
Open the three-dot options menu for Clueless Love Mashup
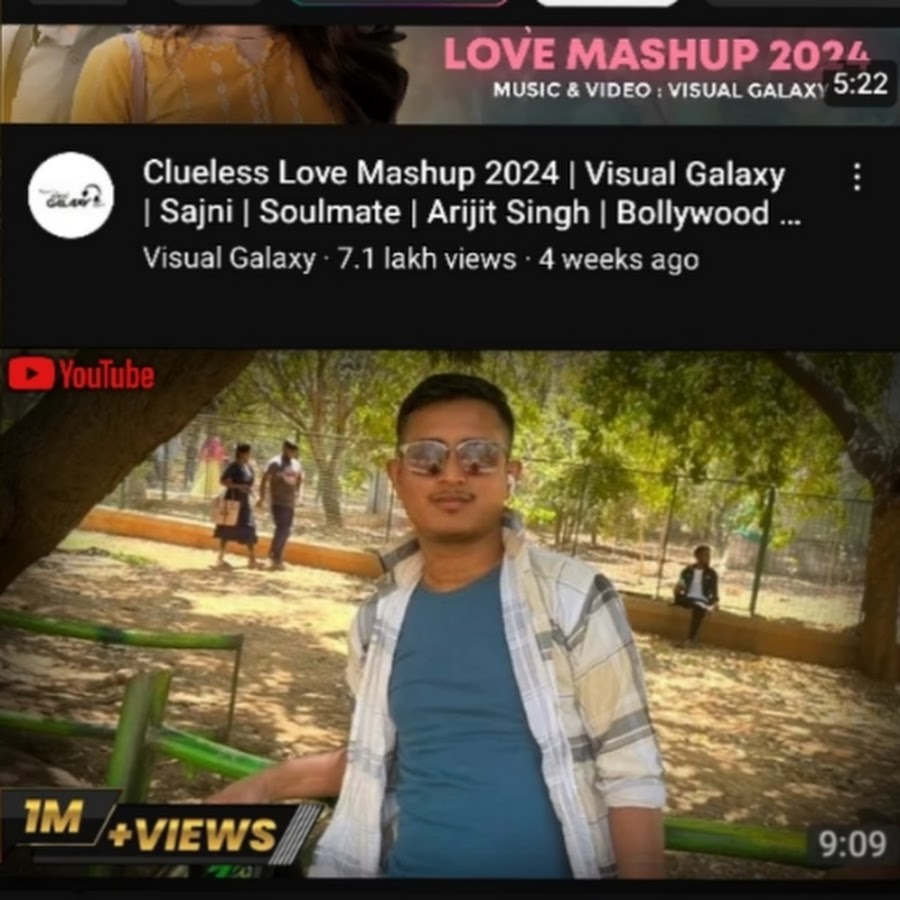[856, 177]
